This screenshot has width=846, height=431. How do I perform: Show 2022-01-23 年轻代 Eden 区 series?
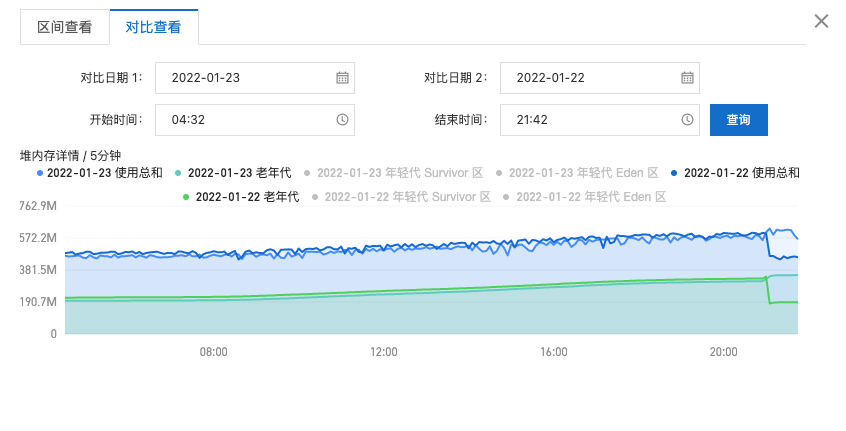577,173
